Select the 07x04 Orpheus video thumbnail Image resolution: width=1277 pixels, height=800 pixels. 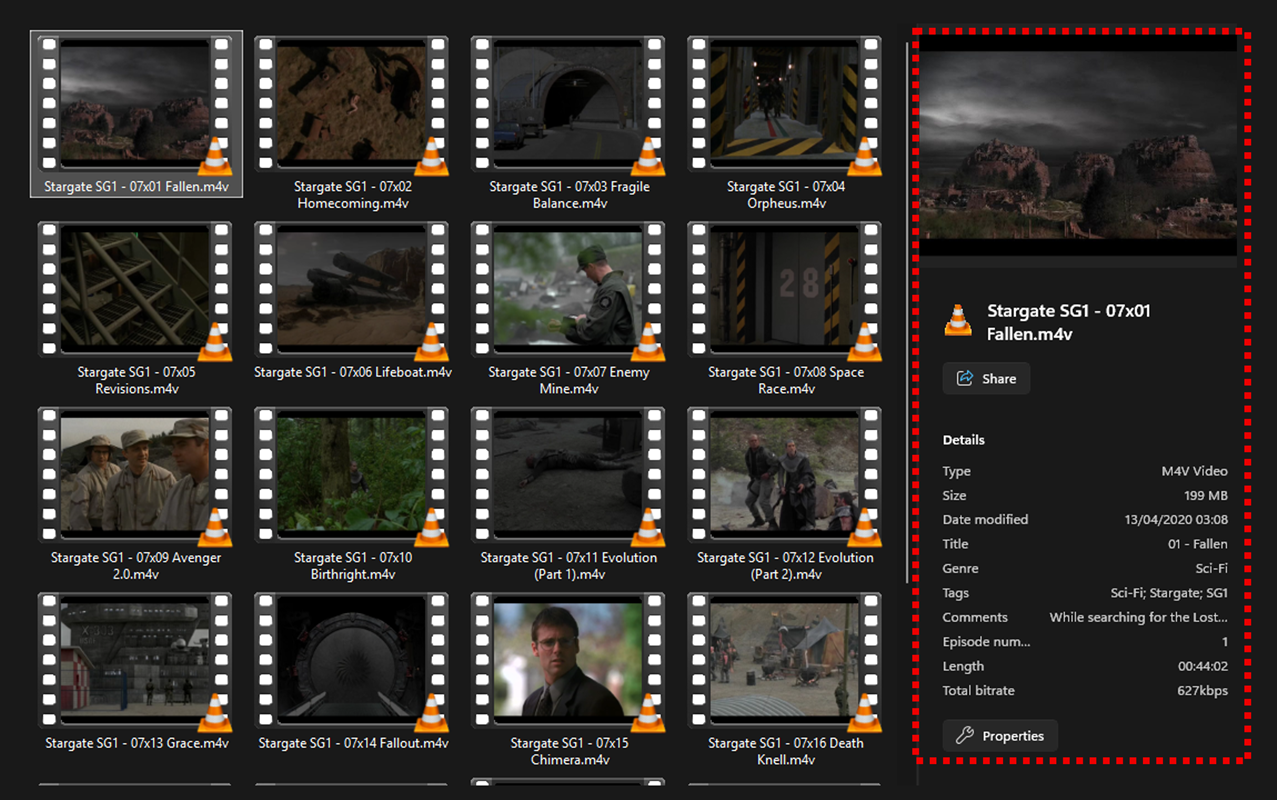pos(785,104)
